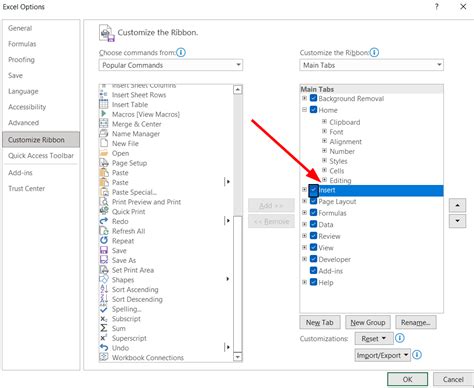Viewport: 474px width, 388px height.
Task: Click the Undo arrow icon
Action: pos(104,348)
